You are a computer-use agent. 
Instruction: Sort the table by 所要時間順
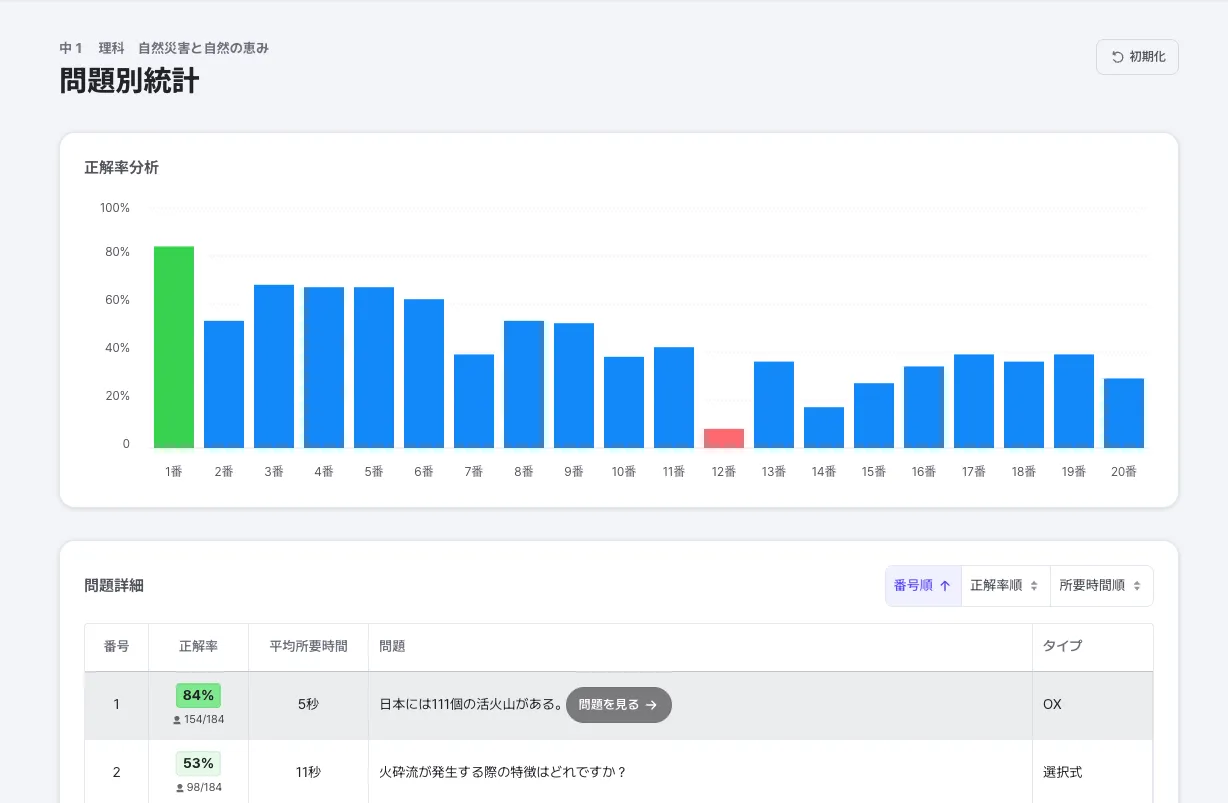click(x=1100, y=586)
